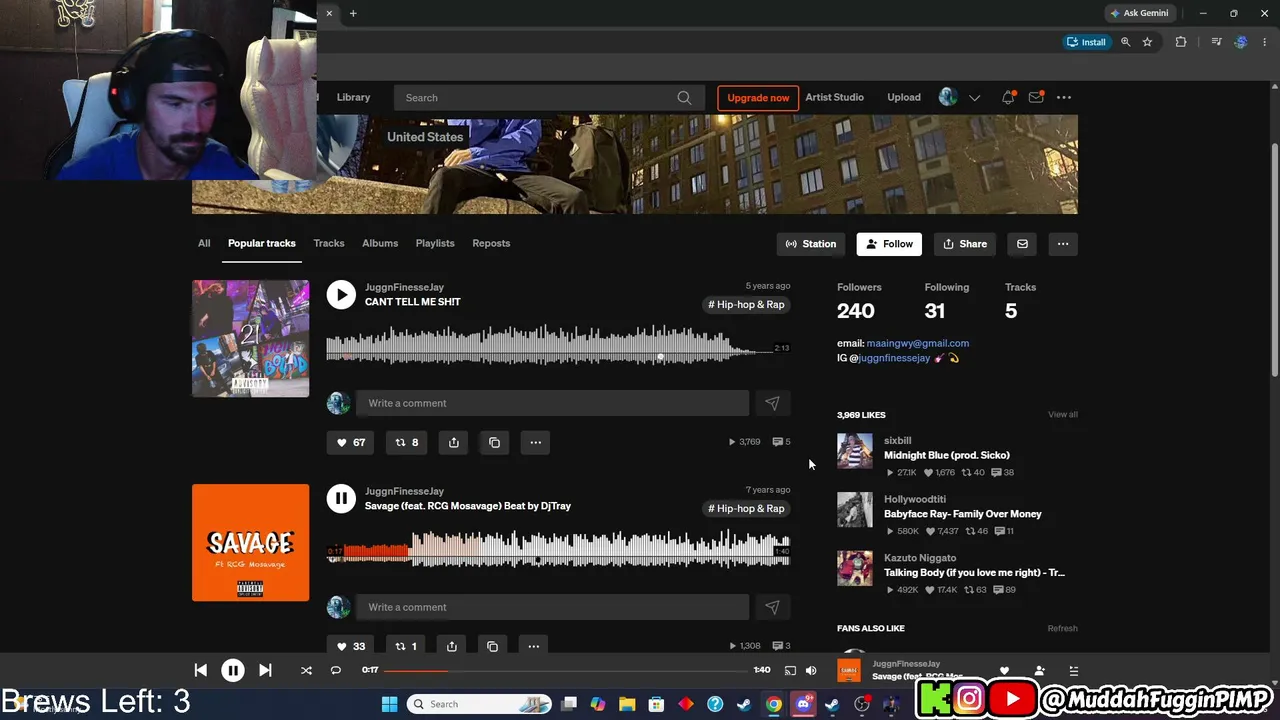Open the header more options menu
Screen dimensions: 1280x720
pos(1064,98)
